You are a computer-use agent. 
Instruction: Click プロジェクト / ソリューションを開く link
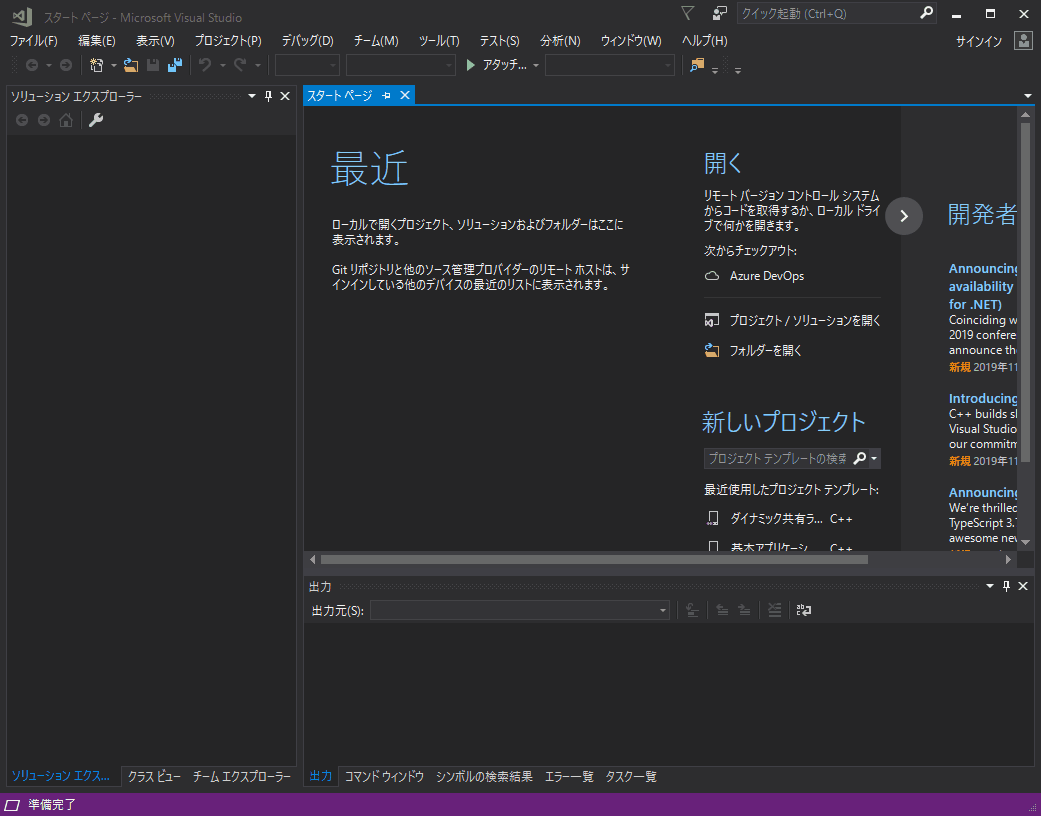[x=805, y=320]
